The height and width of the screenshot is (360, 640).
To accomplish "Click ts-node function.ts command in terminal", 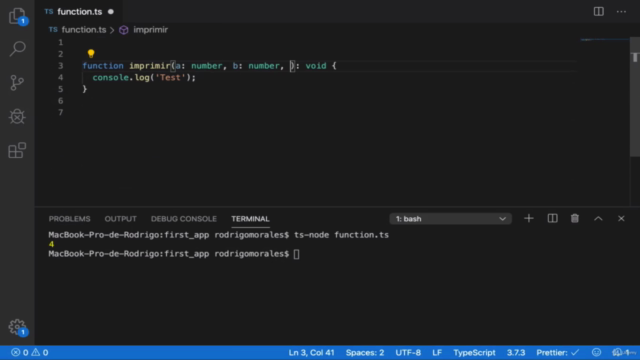I will click(341, 235).
